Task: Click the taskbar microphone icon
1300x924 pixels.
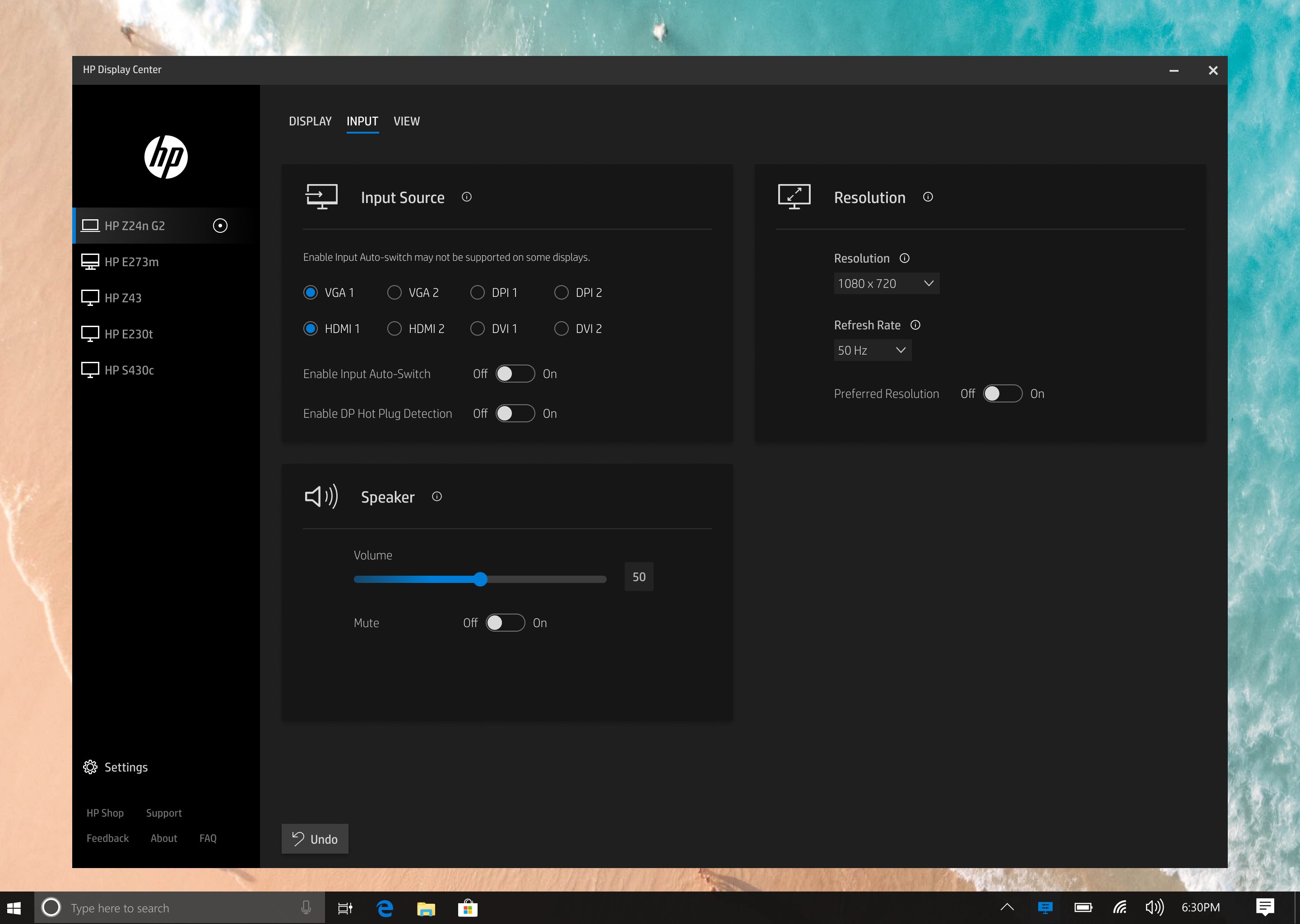Action: pyautogui.click(x=306, y=908)
